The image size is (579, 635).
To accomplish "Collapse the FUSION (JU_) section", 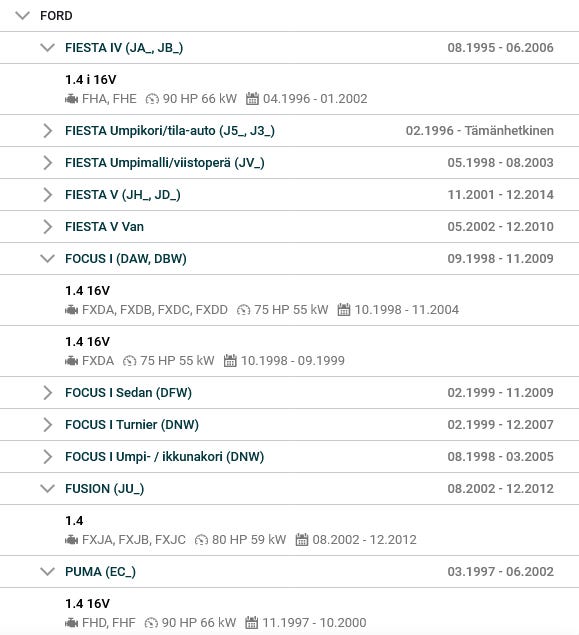I will point(47,489).
